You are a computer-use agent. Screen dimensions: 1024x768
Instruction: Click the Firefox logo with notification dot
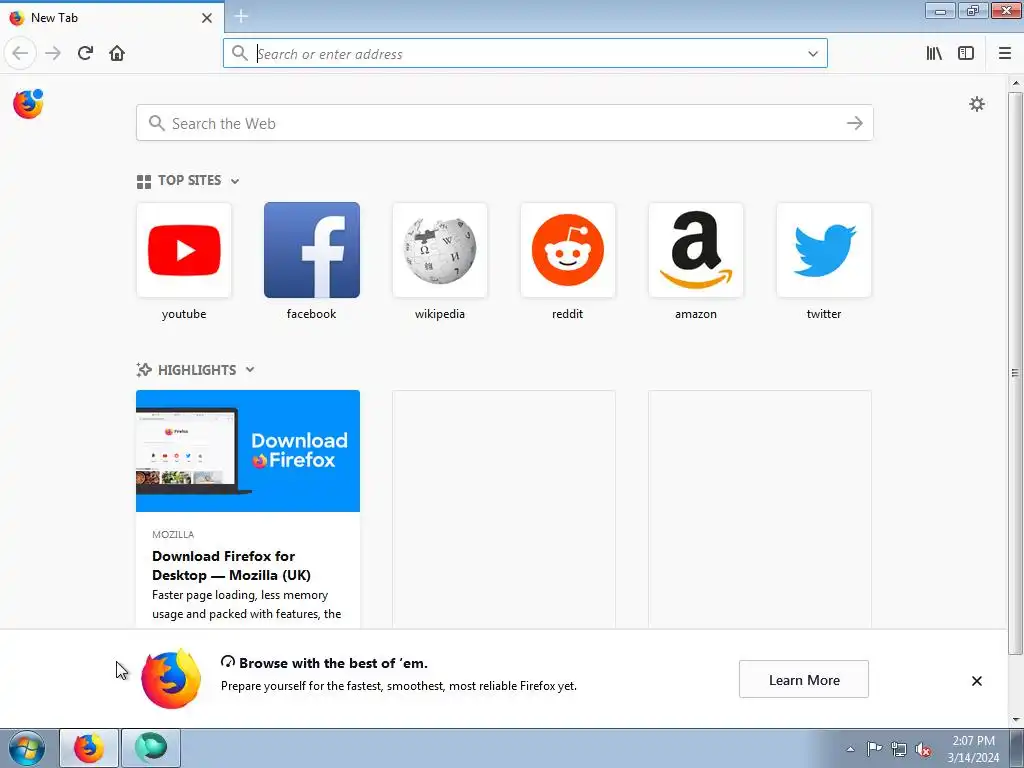(x=28, y=104)
